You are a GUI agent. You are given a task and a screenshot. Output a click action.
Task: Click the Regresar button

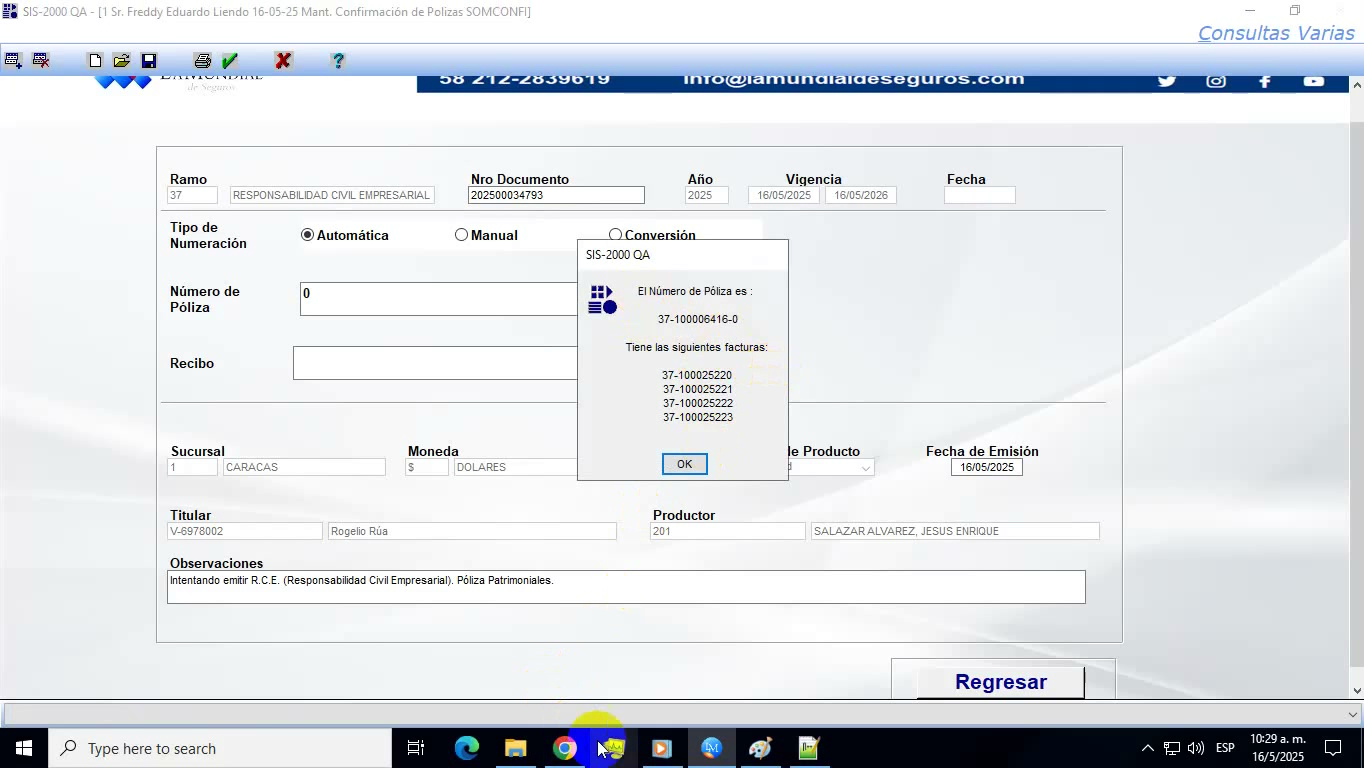coord(1000,682)
